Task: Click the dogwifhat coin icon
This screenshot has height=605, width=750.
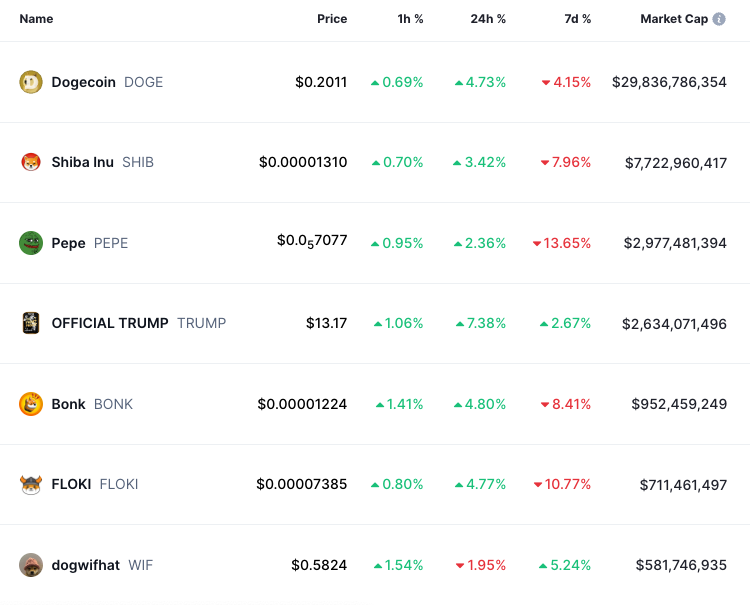Action: [31, 565]
